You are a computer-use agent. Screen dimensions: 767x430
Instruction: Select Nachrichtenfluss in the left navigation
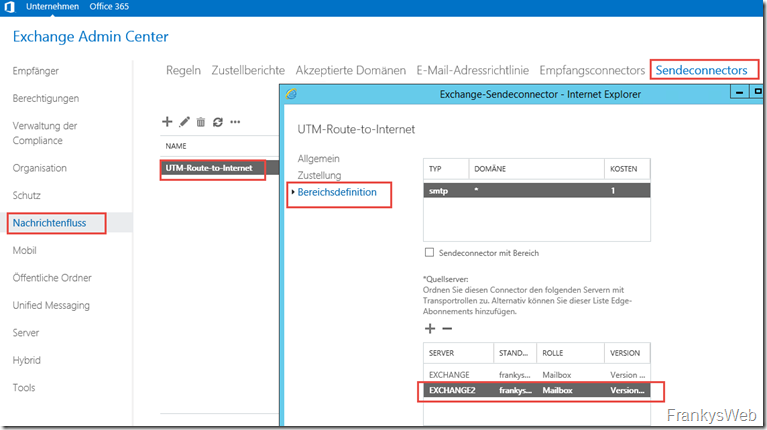tap(57, 223)
